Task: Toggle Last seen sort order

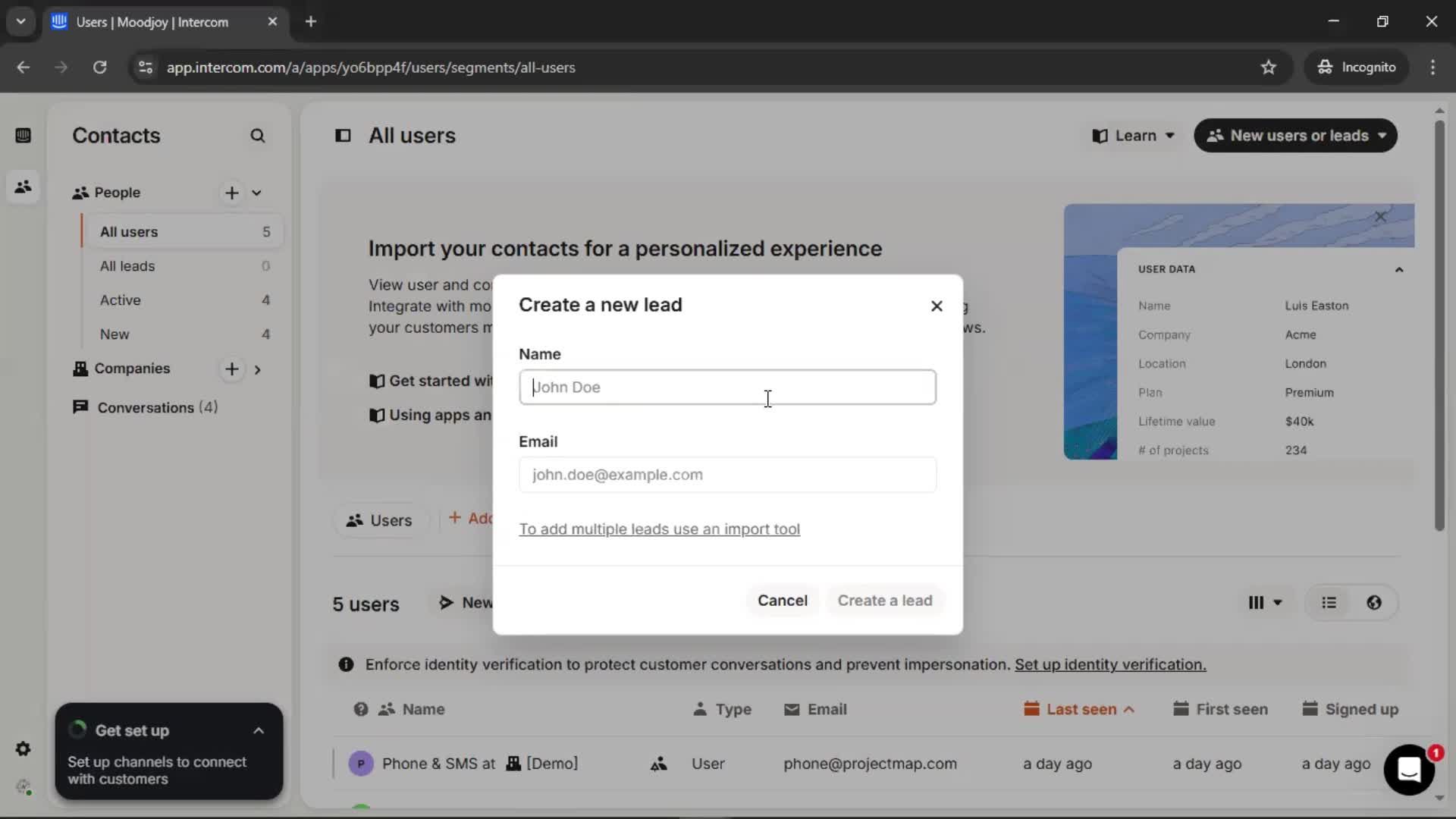Action: (x=1079, y=710)
